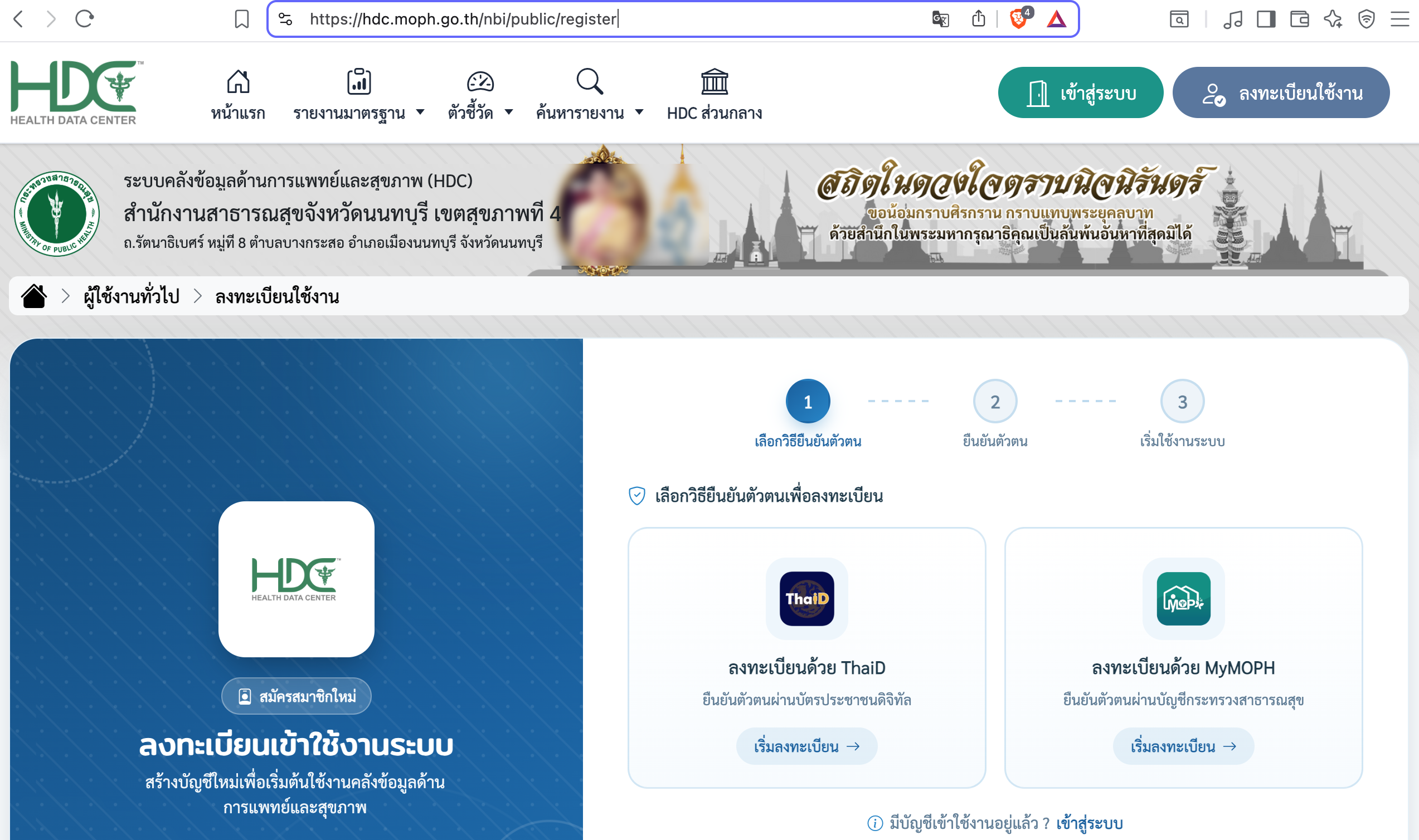Screen dimensions: 1419x840
Task: Click ลงทะเบียนใช้งาน header button
Action: (x=1281, y=93)
